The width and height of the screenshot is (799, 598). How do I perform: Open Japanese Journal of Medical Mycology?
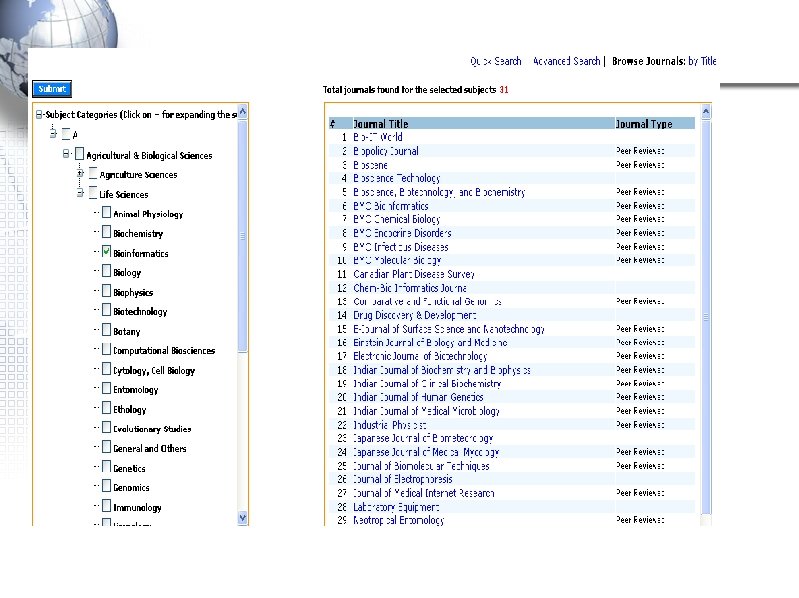(x=426, y=452)
